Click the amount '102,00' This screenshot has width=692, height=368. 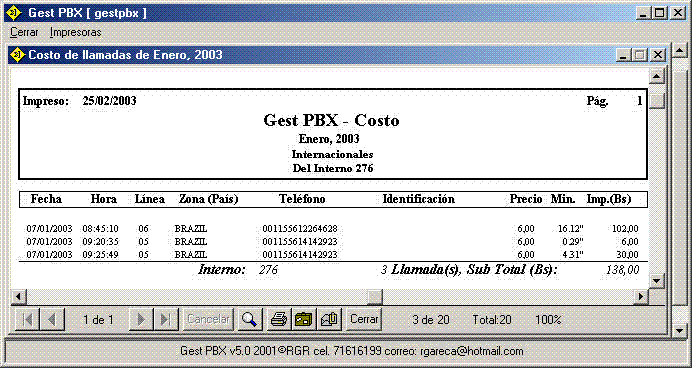625,229
